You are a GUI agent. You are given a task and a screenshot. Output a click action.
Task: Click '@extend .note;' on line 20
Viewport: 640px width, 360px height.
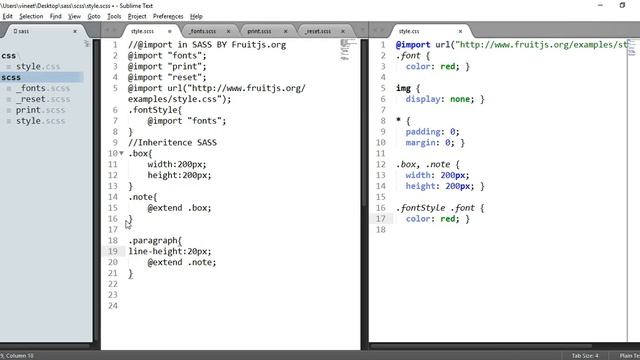click(182, 262)
